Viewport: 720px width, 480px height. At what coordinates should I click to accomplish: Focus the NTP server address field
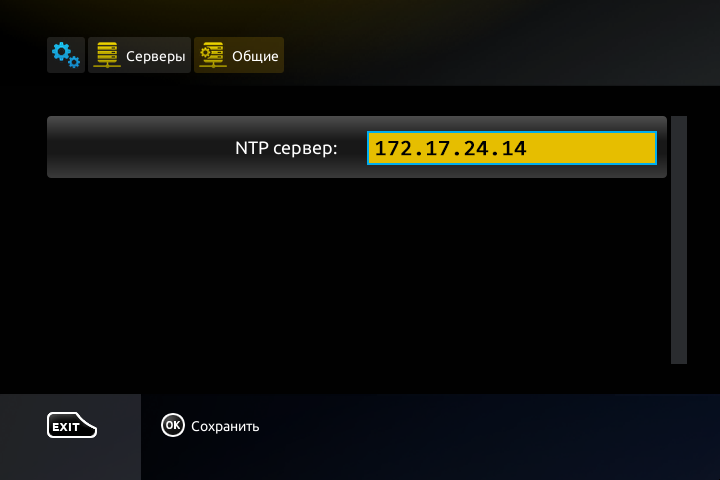point(512,148)
